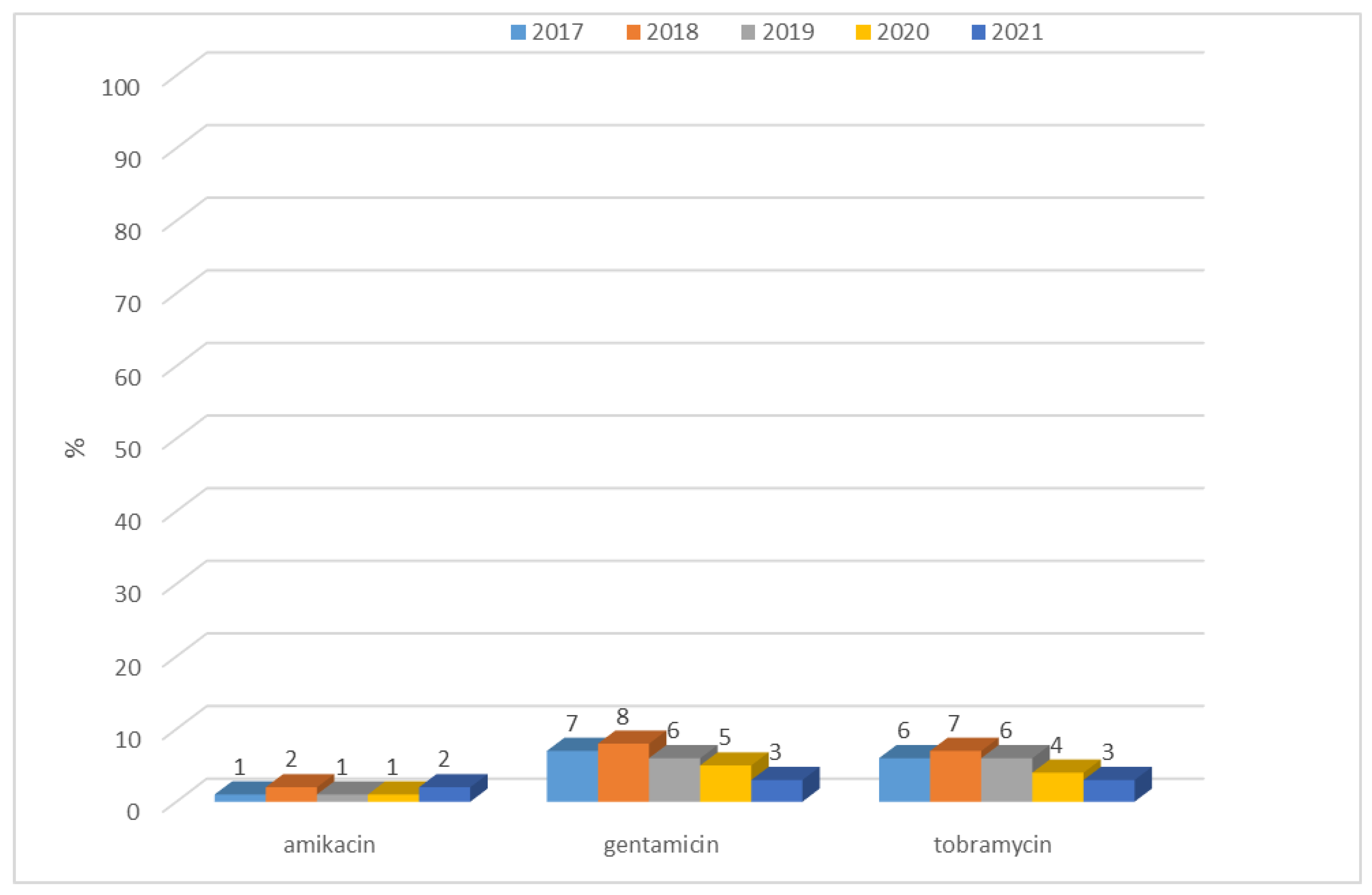Click the 2018 orange legend swatch

pos(633,32)
